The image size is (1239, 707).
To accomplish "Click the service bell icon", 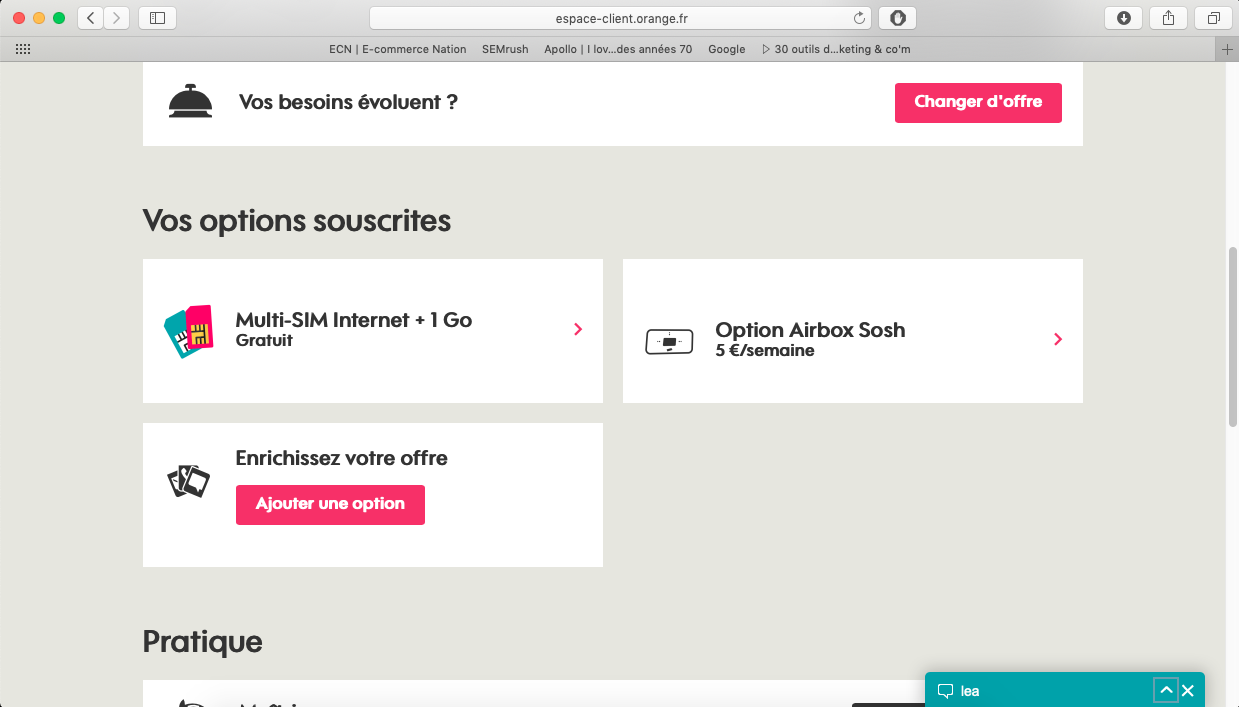I will pos(189,101).
